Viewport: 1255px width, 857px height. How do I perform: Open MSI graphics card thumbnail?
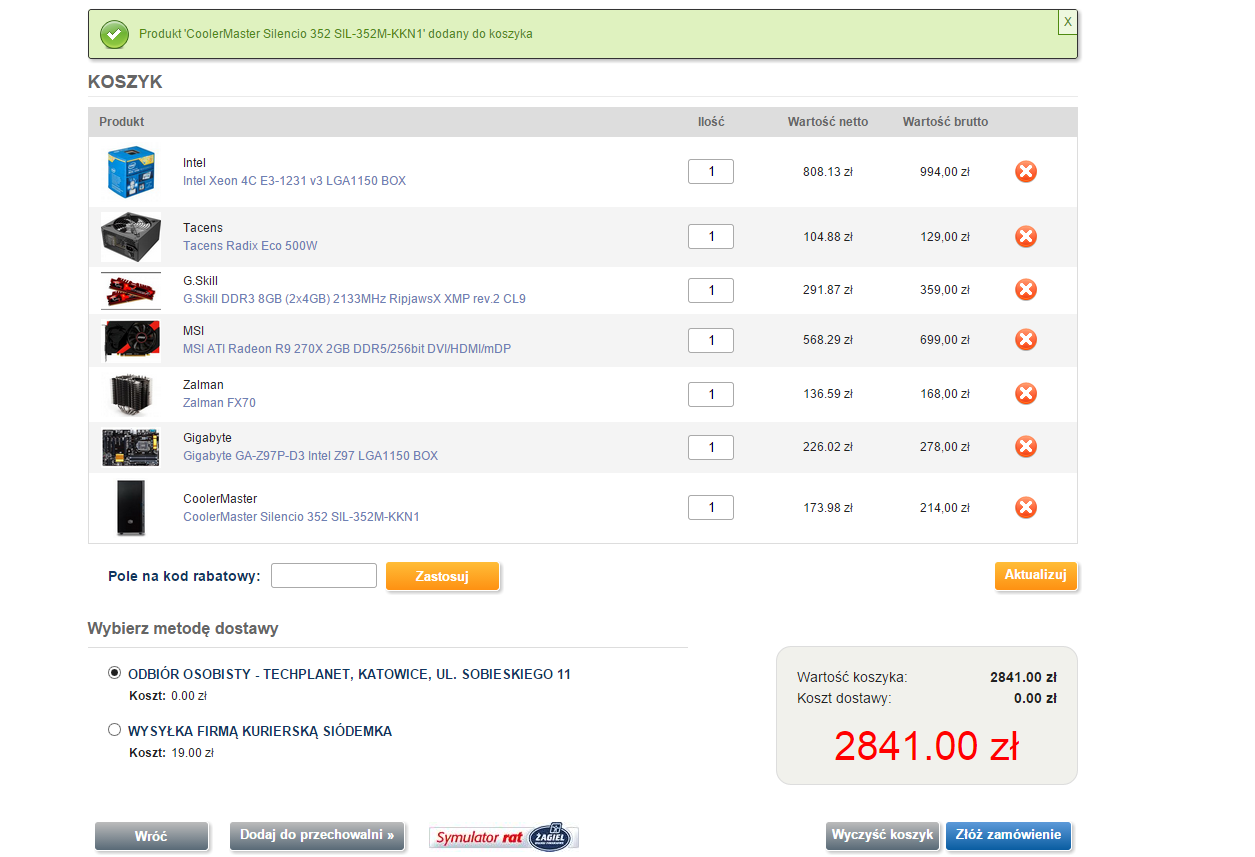coord(131,340)
